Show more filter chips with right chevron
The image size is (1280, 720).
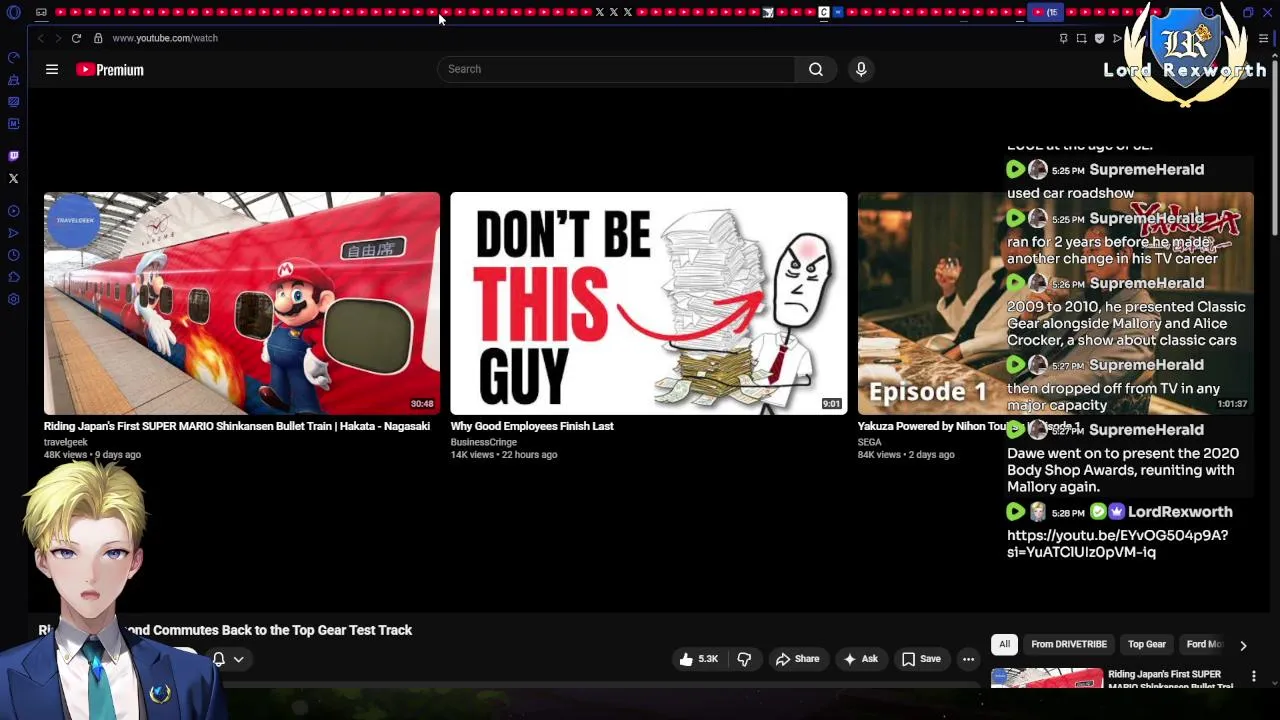click(x=1243, y=646)
